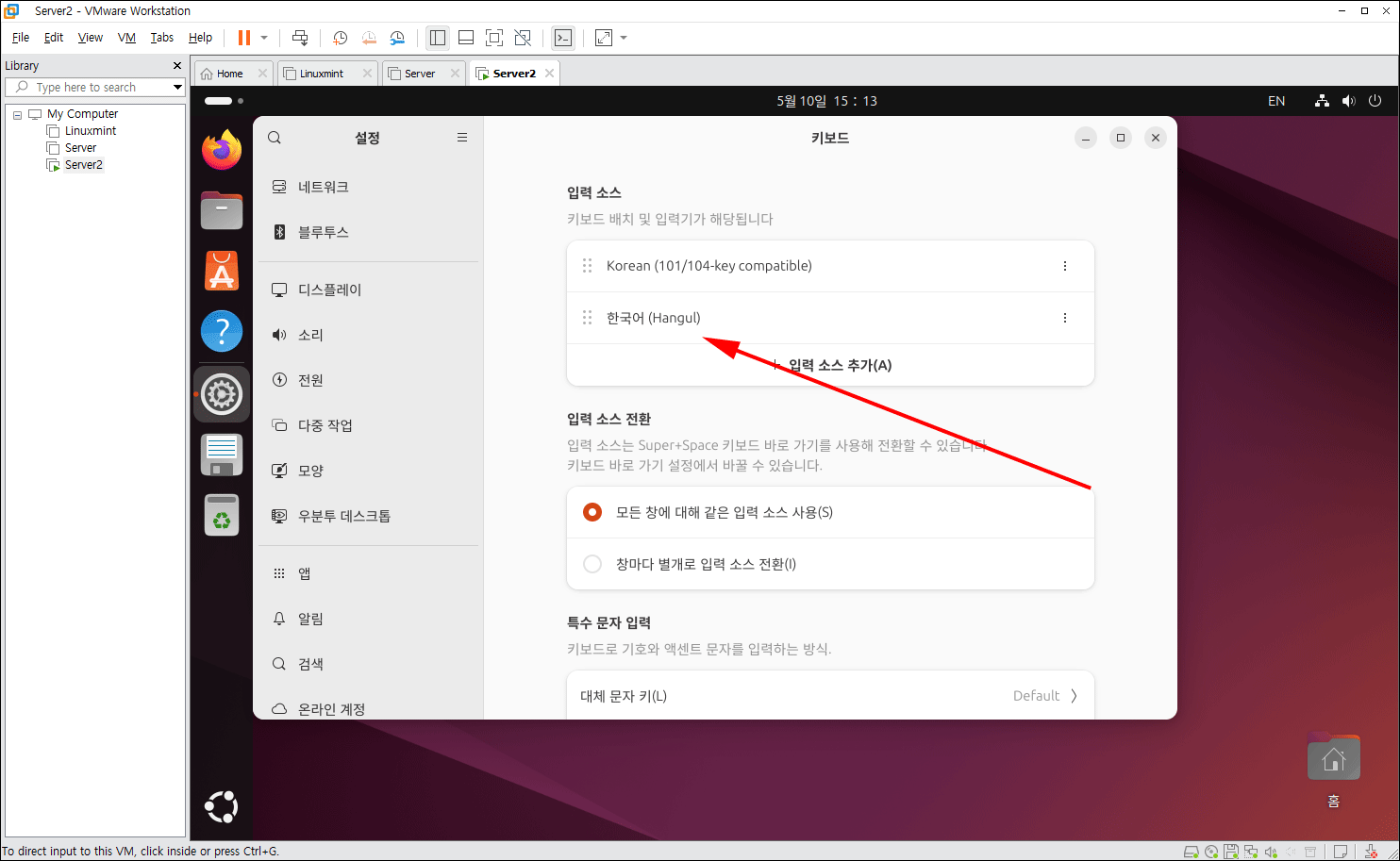1400x861 pixels.
Task: Open the VM menu
Action: point(126,38)
